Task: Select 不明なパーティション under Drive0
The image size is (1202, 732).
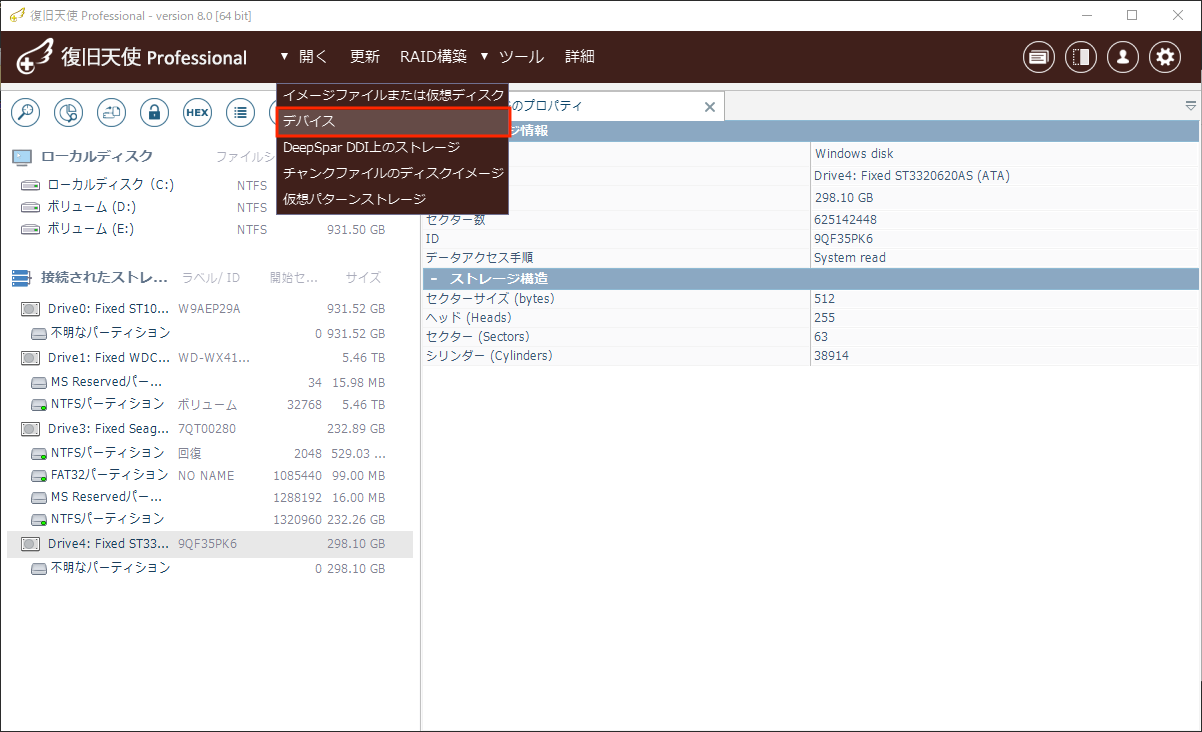Action: (210, 332)
